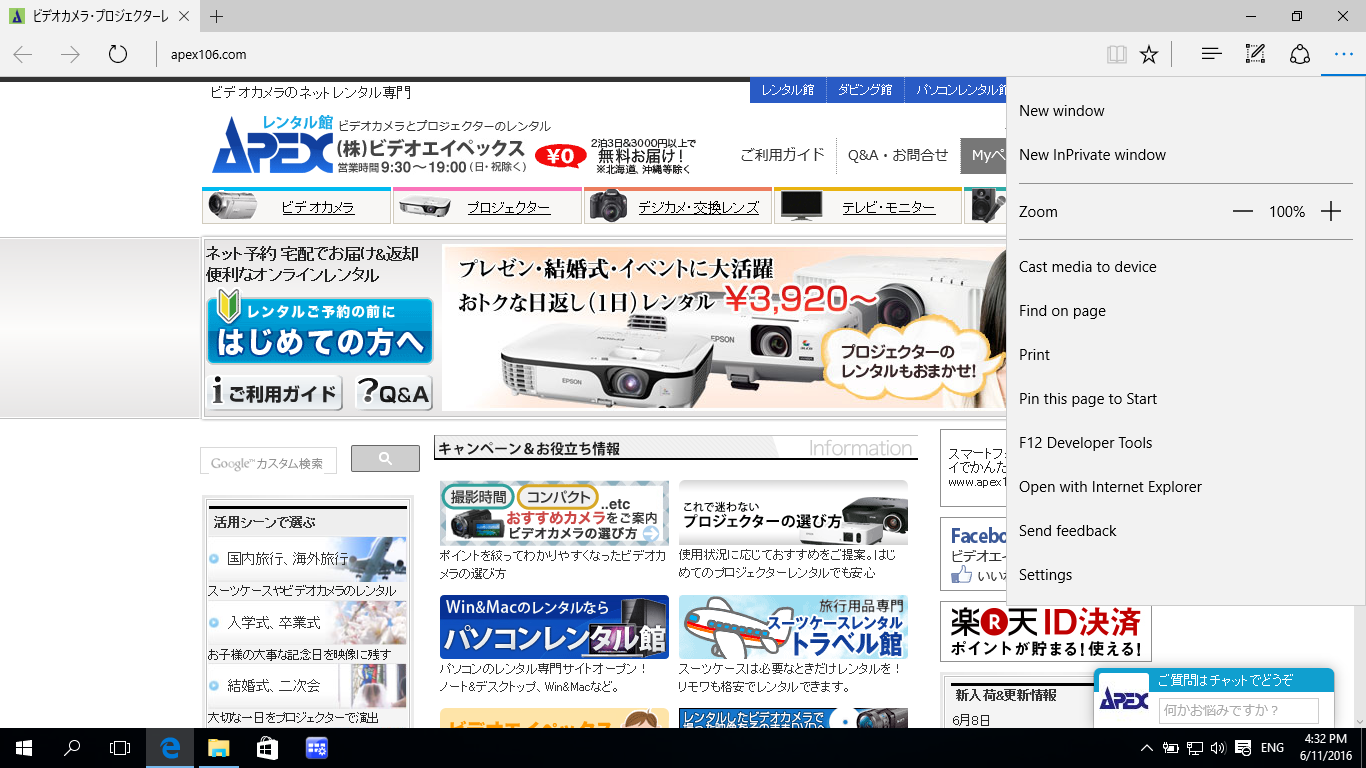The image size is (1366, 768).
Task: Open the Hub three-lines icon
Action: (1212, 54)
